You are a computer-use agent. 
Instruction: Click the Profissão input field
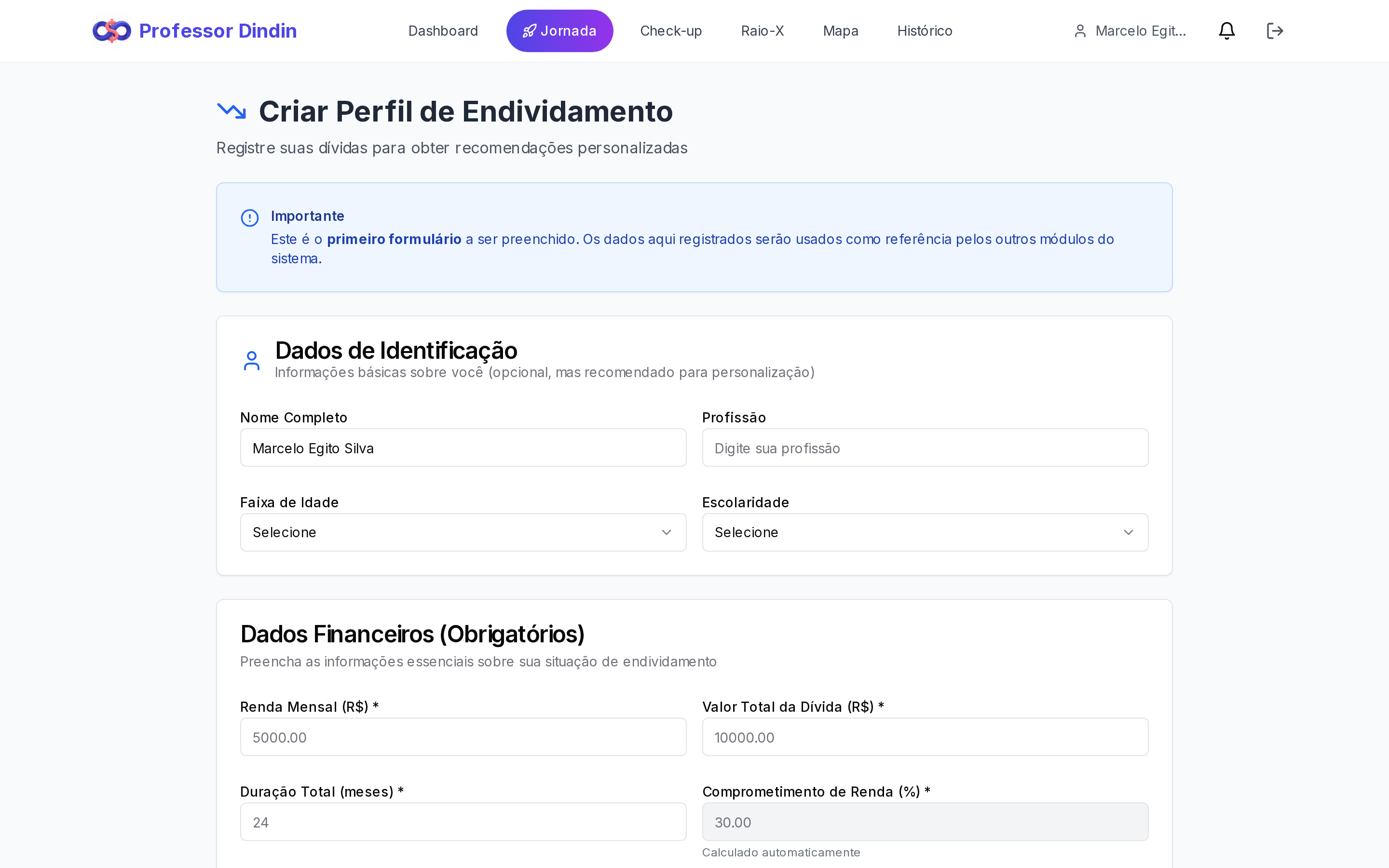pos(925,448)
